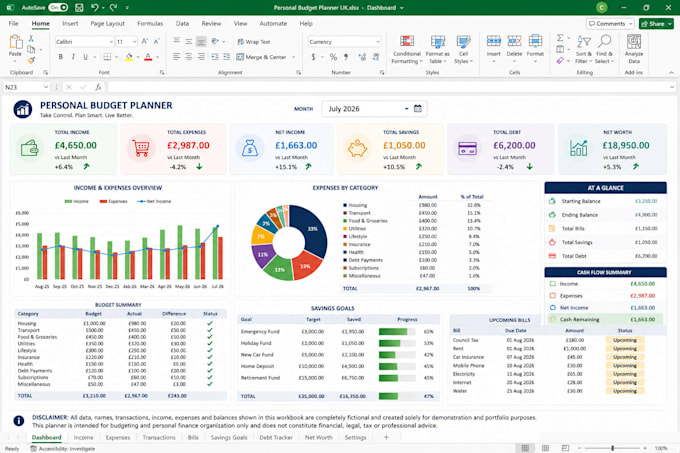Click inside the formula bar

click(x=388, y=87)
